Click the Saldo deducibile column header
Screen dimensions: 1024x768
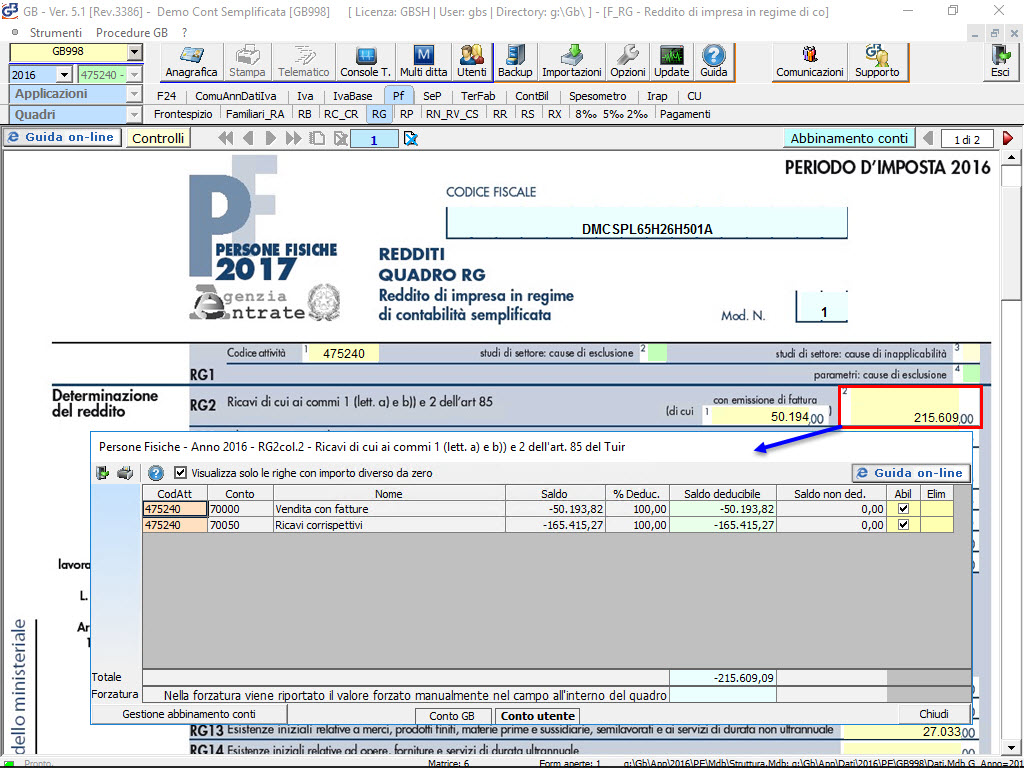[x=722, y=494]
